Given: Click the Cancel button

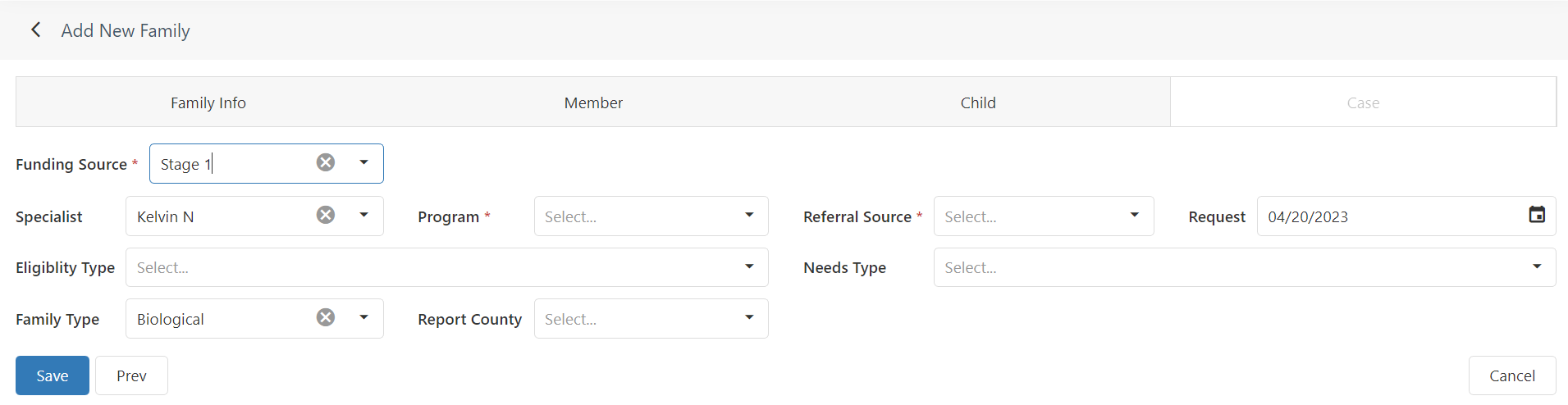Looking at the screenshot, I should coord(1512,375).
